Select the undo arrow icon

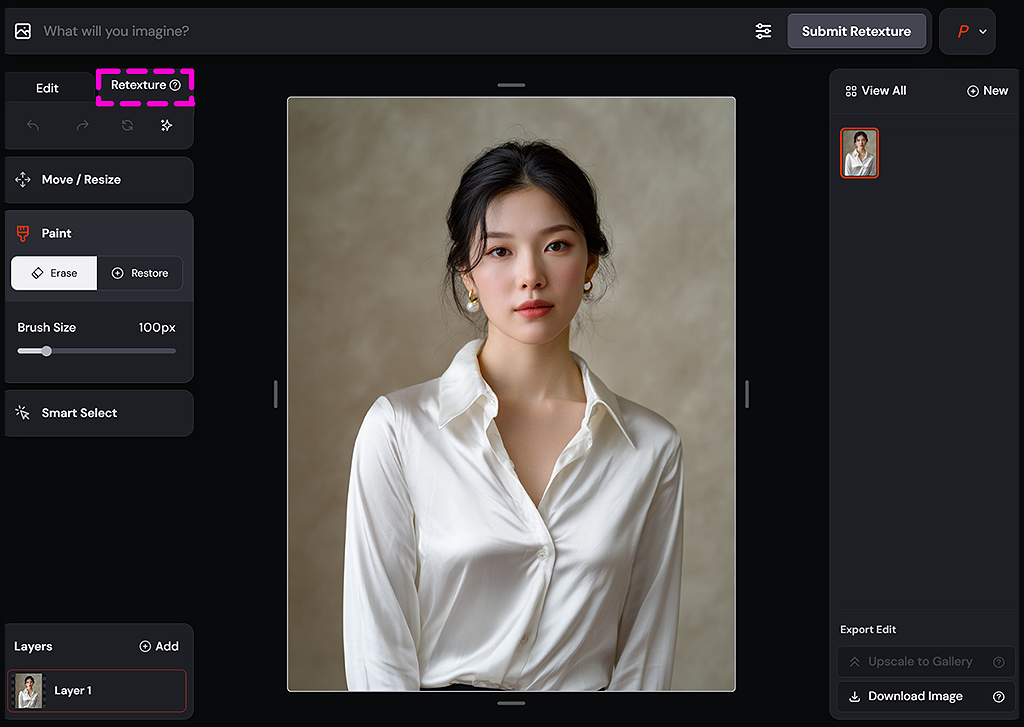(31, 124)
